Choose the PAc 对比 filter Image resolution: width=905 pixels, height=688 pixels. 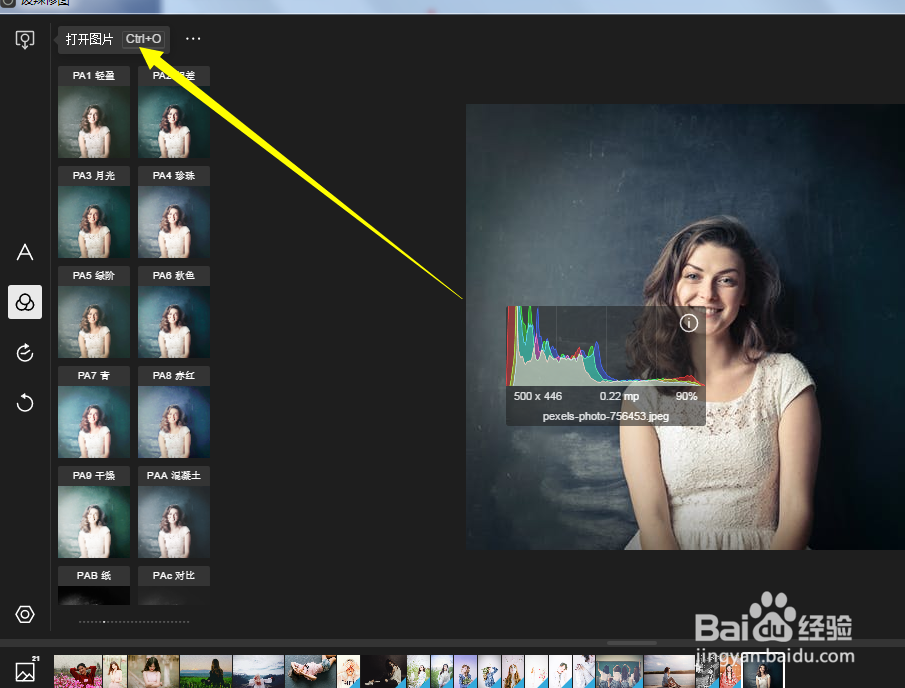tap(174, 585)
